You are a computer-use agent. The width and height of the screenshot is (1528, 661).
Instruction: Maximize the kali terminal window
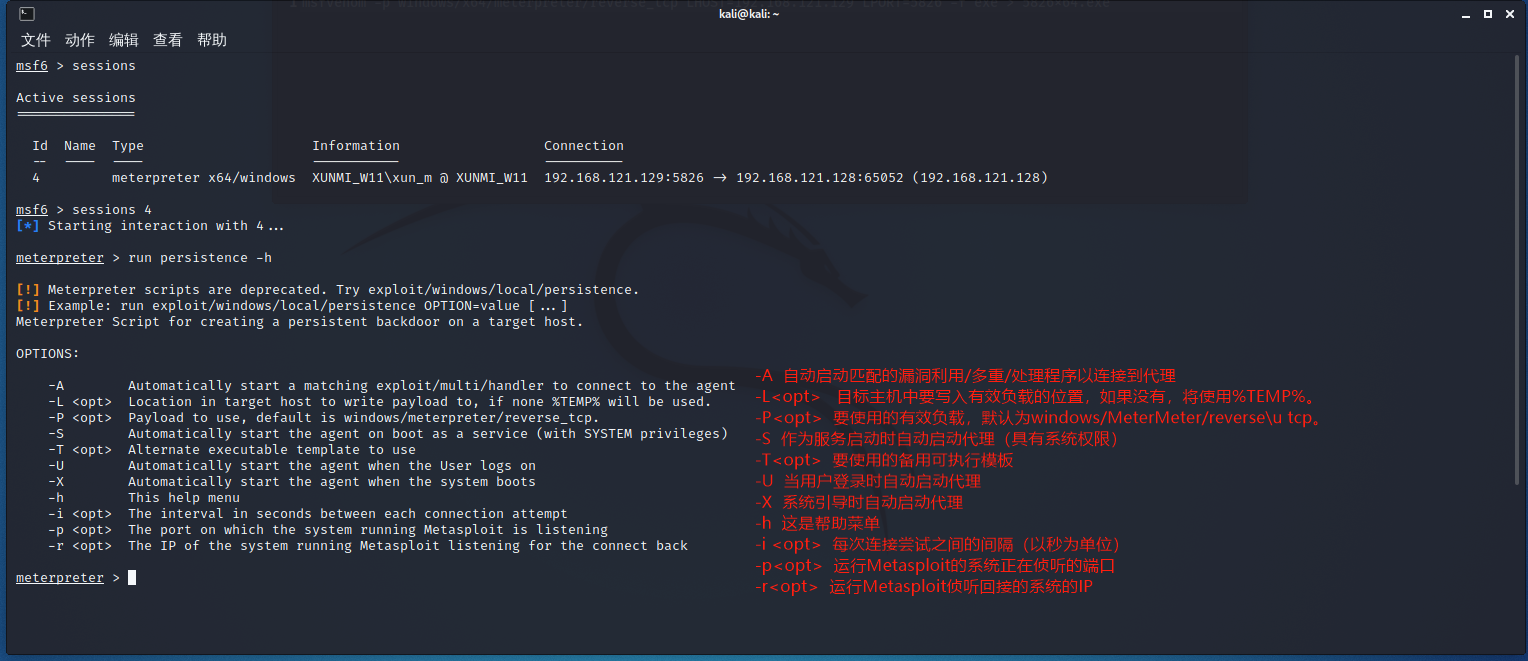[1487, 14]
